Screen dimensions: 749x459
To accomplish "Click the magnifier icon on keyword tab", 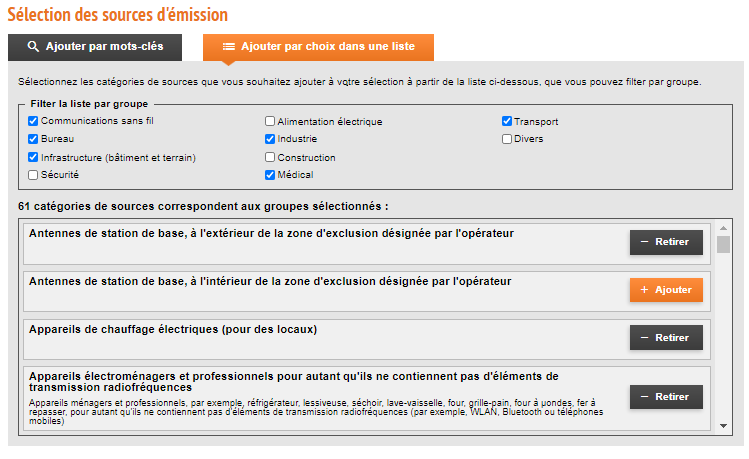I will [33, 47].
